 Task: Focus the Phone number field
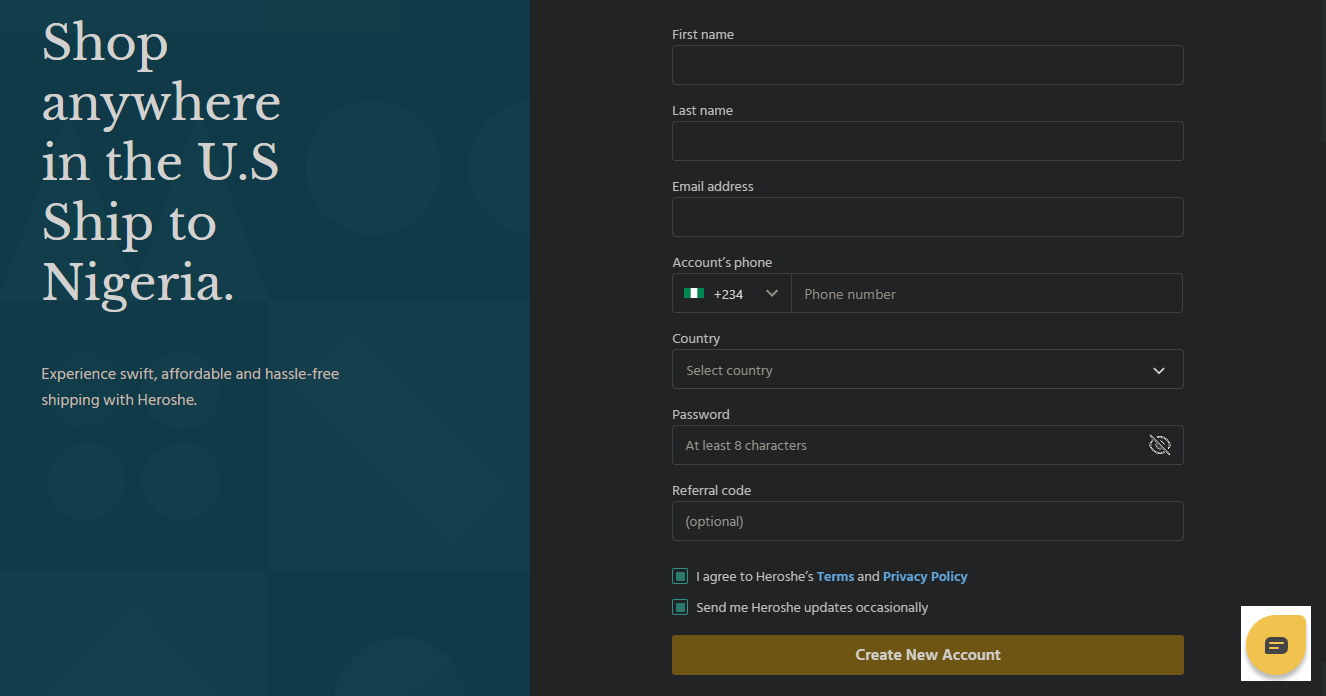(987, 294)
